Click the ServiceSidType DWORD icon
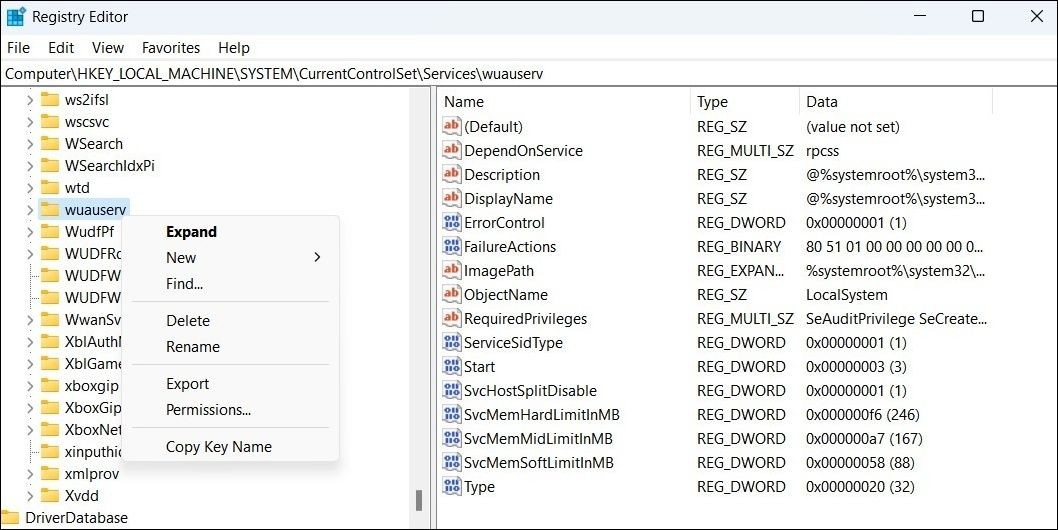1058x530 pixels. click(x=451, y=342)
